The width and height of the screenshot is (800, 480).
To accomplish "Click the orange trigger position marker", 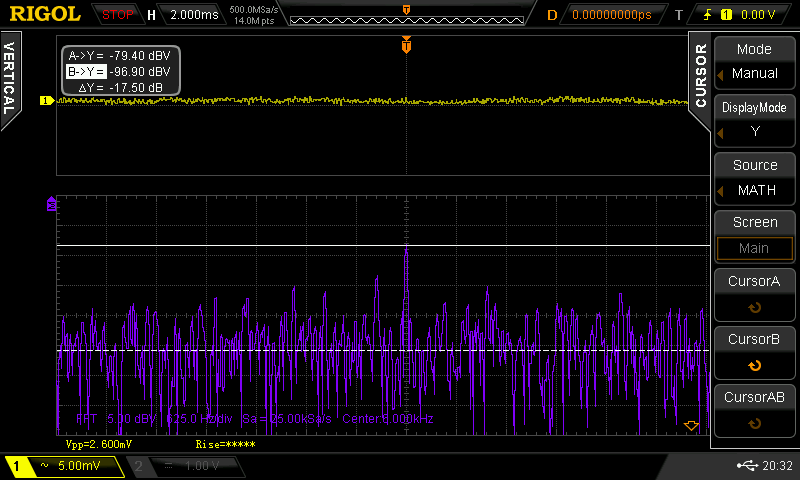I will tap(406, 45).
